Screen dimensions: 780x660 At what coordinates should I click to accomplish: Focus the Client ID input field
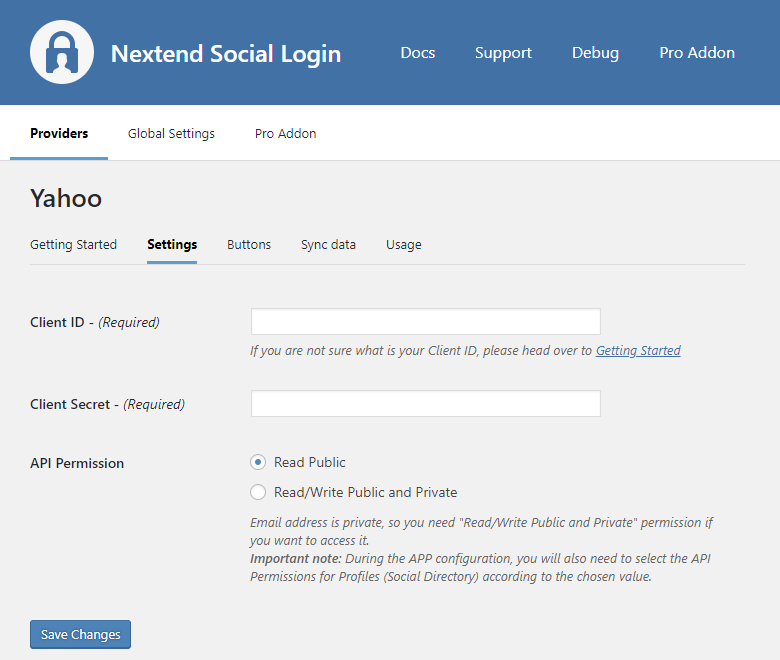click(x=425, y=322)
